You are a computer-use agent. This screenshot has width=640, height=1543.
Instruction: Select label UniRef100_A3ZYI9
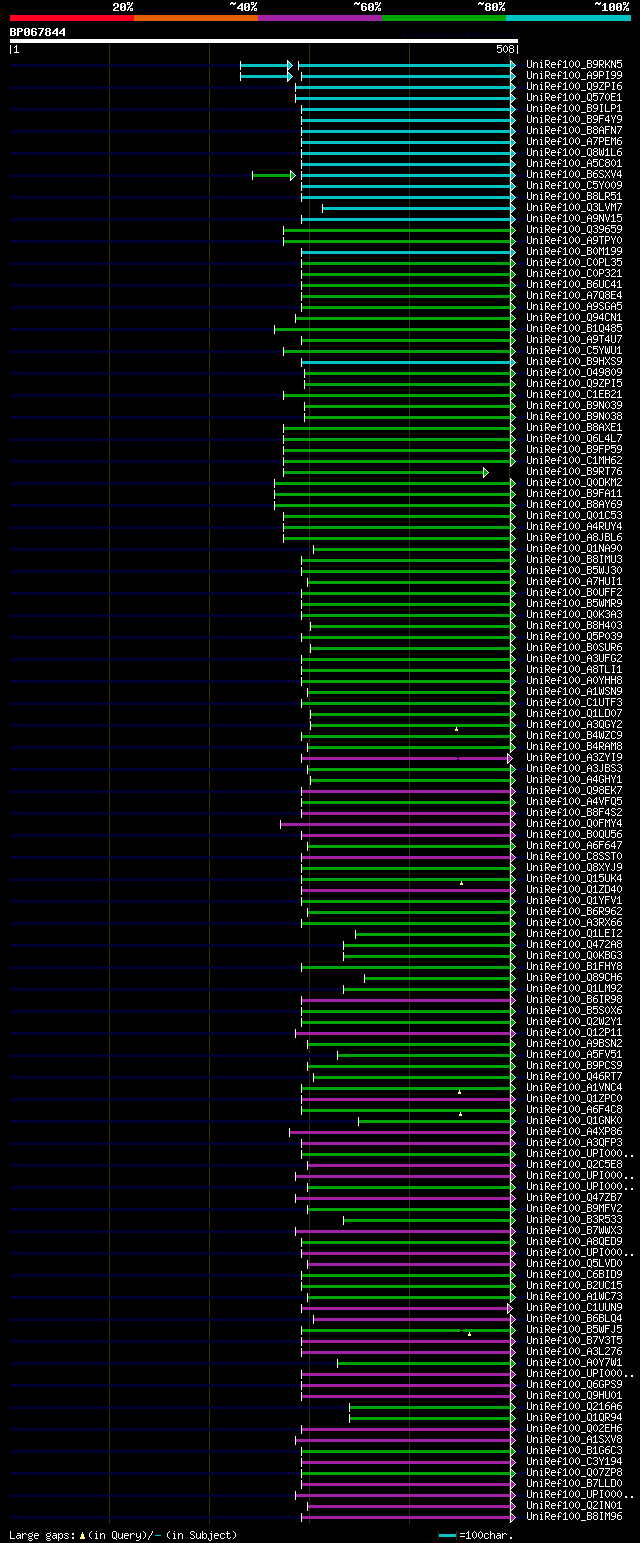(574, 757)
